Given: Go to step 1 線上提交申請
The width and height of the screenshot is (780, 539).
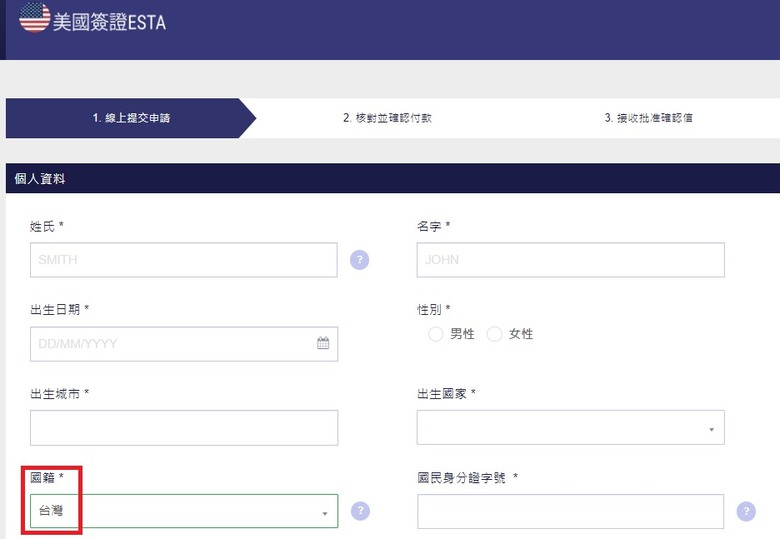Looking at the screenshot, I should tap(131, 118).
